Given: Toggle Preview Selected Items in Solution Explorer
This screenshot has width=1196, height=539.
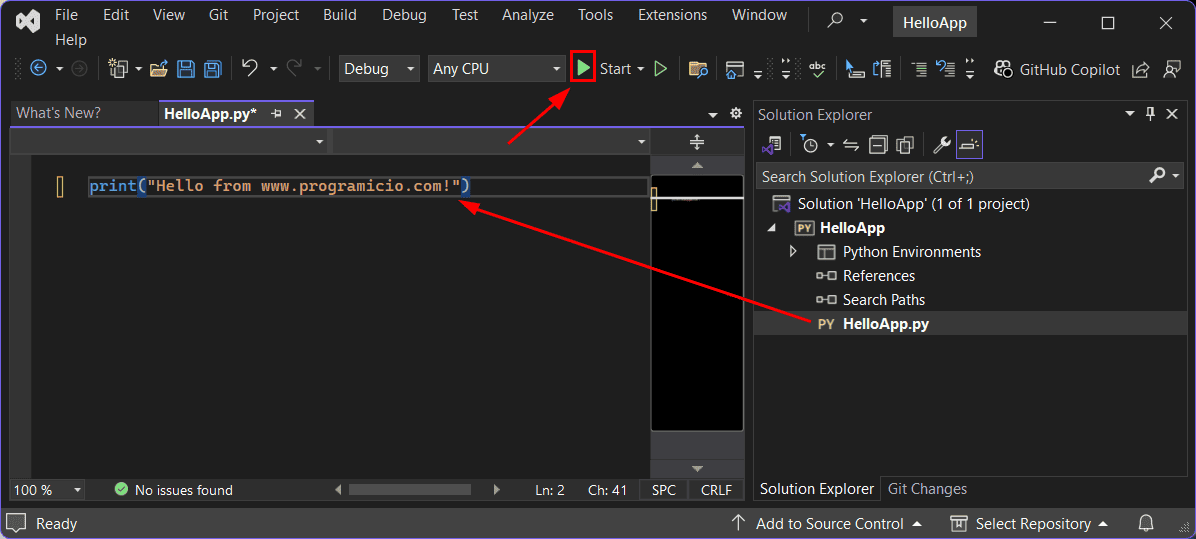Looking at the screenshot, I should [x=969, y=144].
